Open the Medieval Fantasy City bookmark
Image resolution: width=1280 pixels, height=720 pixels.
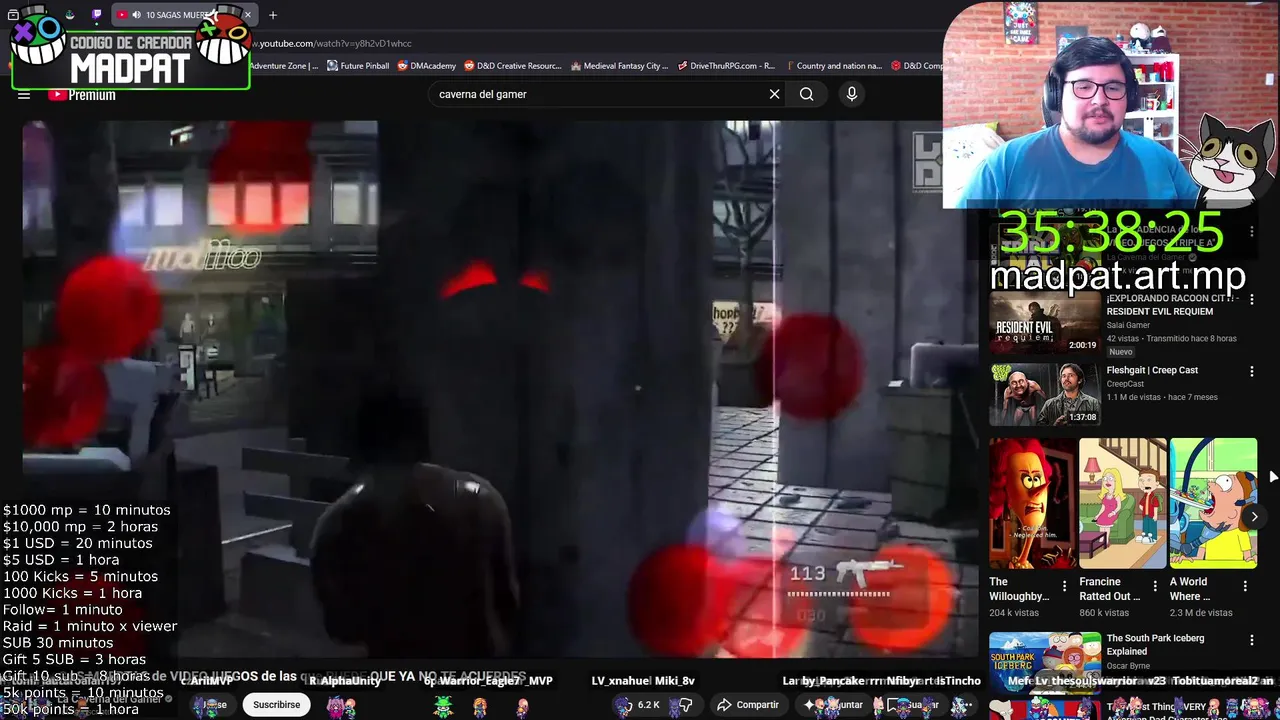619,66
